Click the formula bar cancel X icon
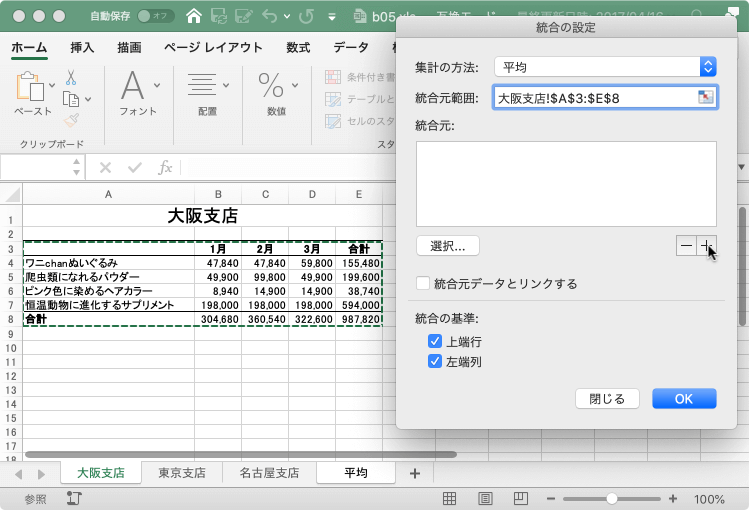Screen dimensions: 749x510 [105, 168]
